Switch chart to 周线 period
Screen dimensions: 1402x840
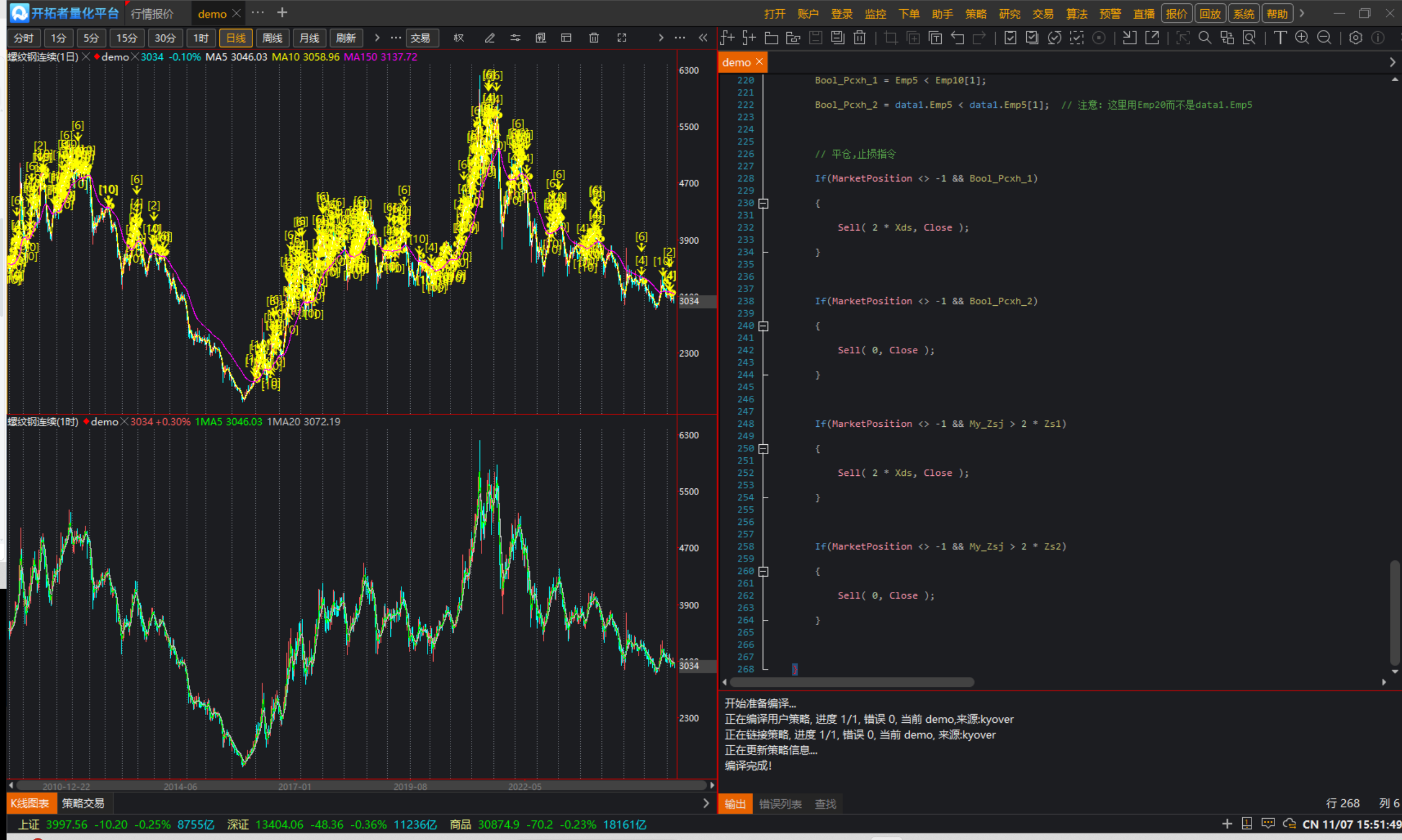(272, 38)
